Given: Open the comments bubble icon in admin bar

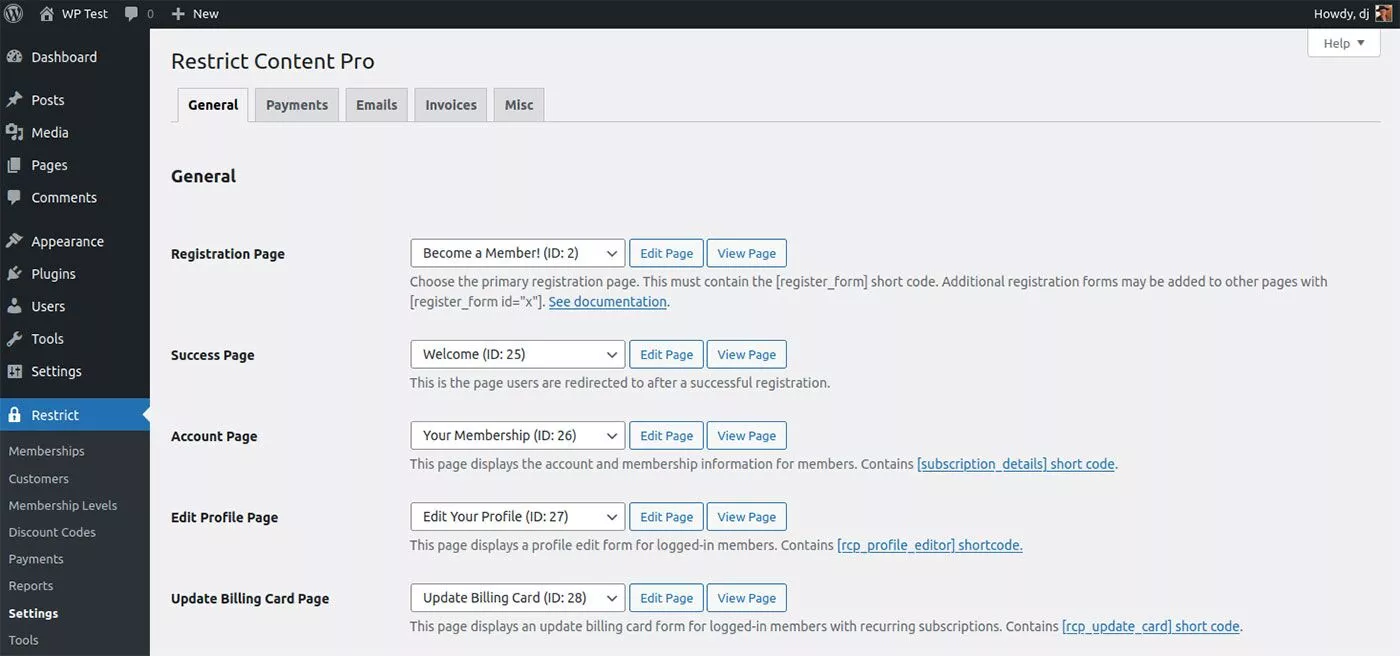Looking at the screenshot, I should pyautogui.click(x=132, y=14).
